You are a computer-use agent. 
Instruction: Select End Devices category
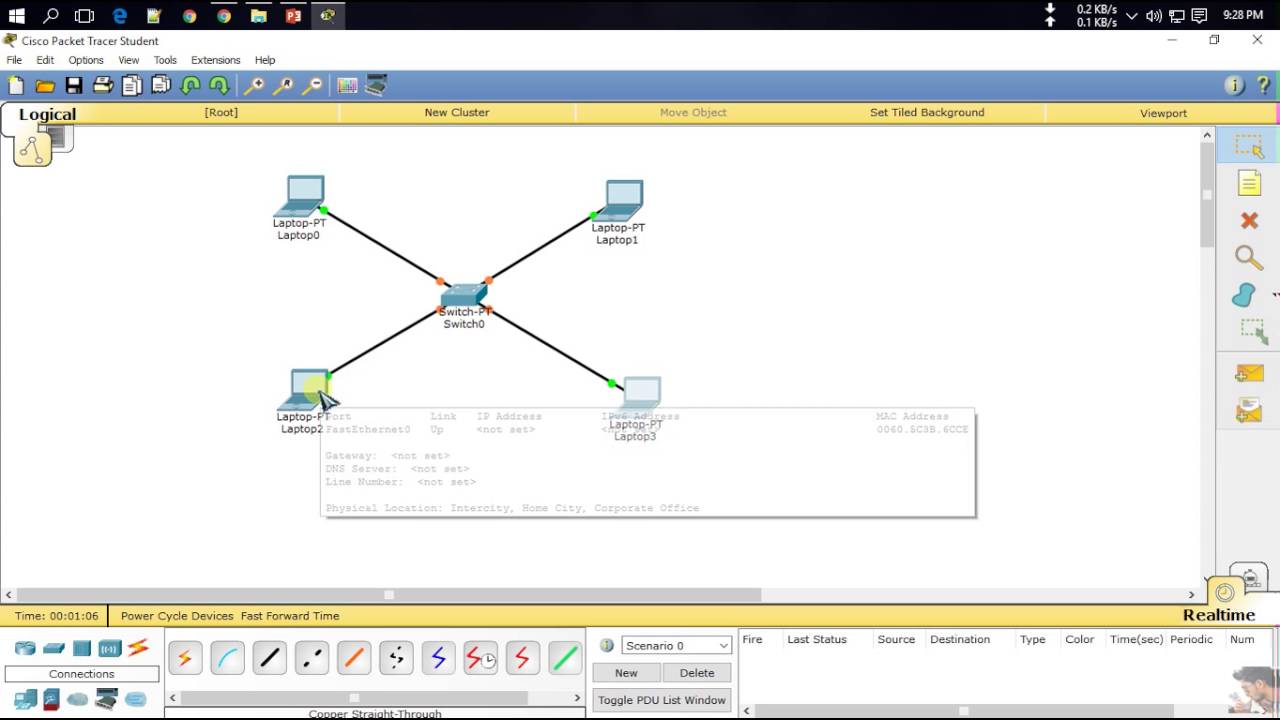coord(25,699)
